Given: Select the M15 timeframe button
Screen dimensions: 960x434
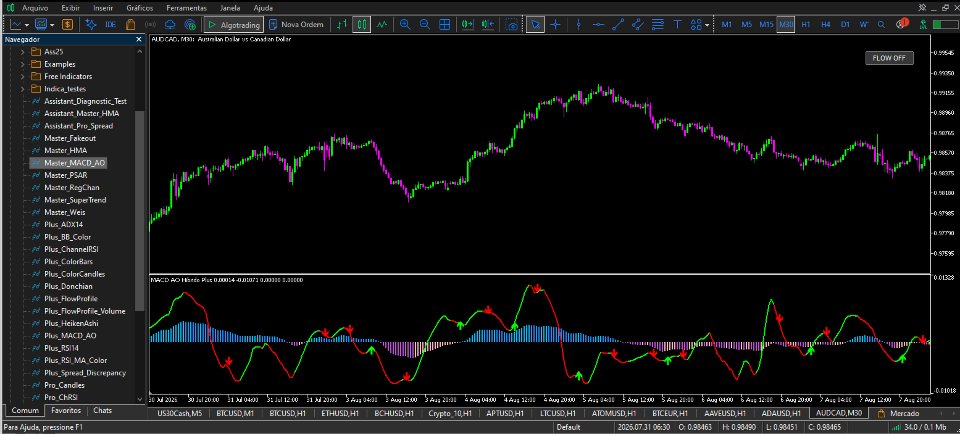Looking at the screenshot, I should [766, 24].
